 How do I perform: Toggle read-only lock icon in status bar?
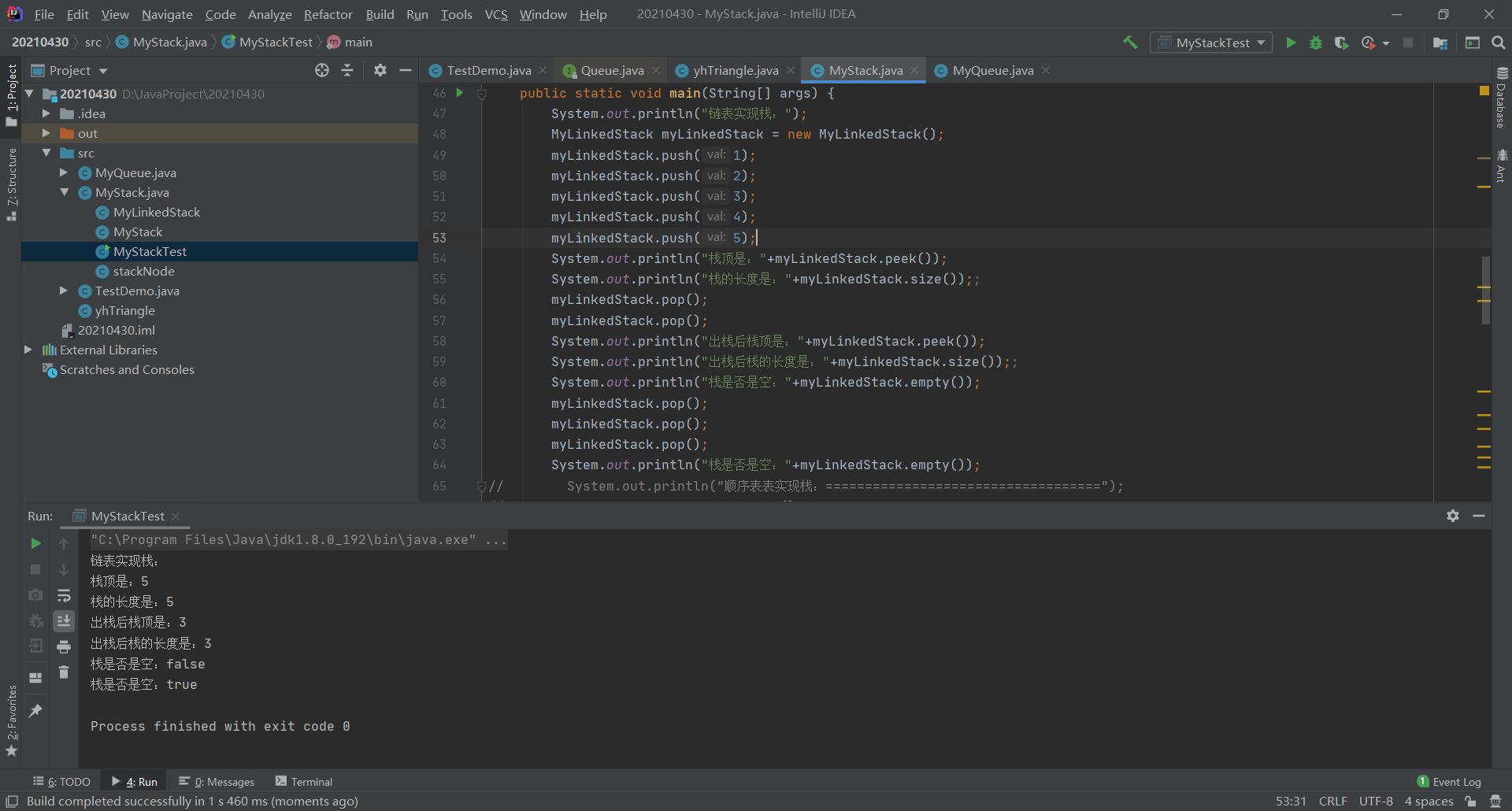point(1470,801)
